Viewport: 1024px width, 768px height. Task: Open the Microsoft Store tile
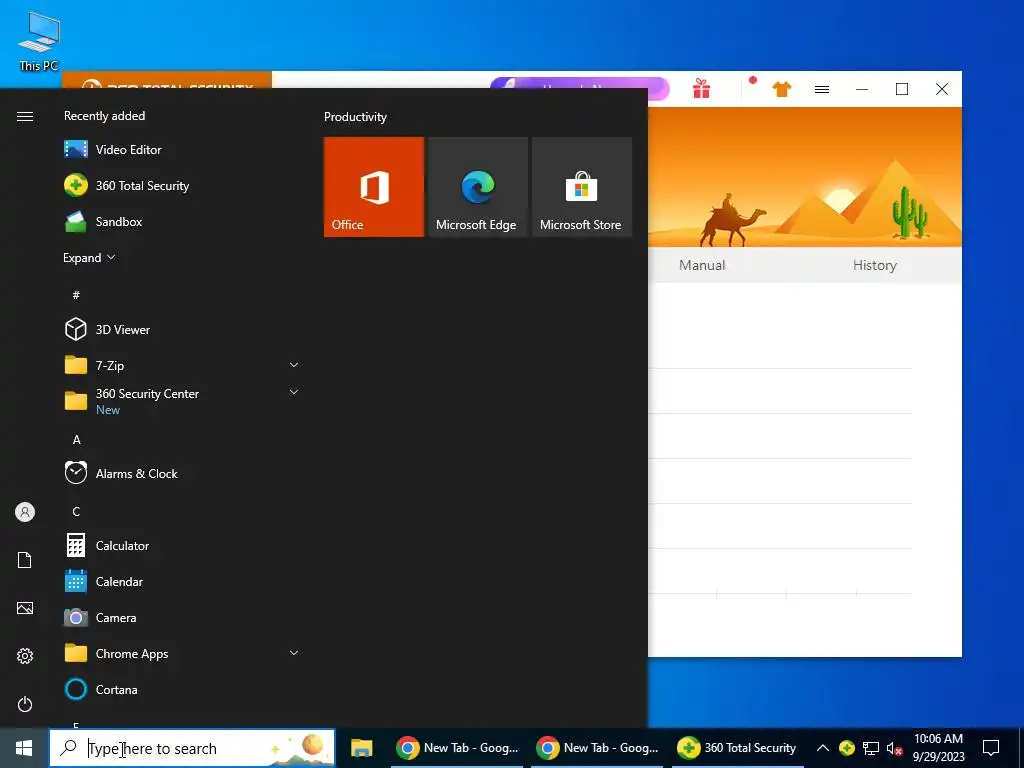click(582, 187)
